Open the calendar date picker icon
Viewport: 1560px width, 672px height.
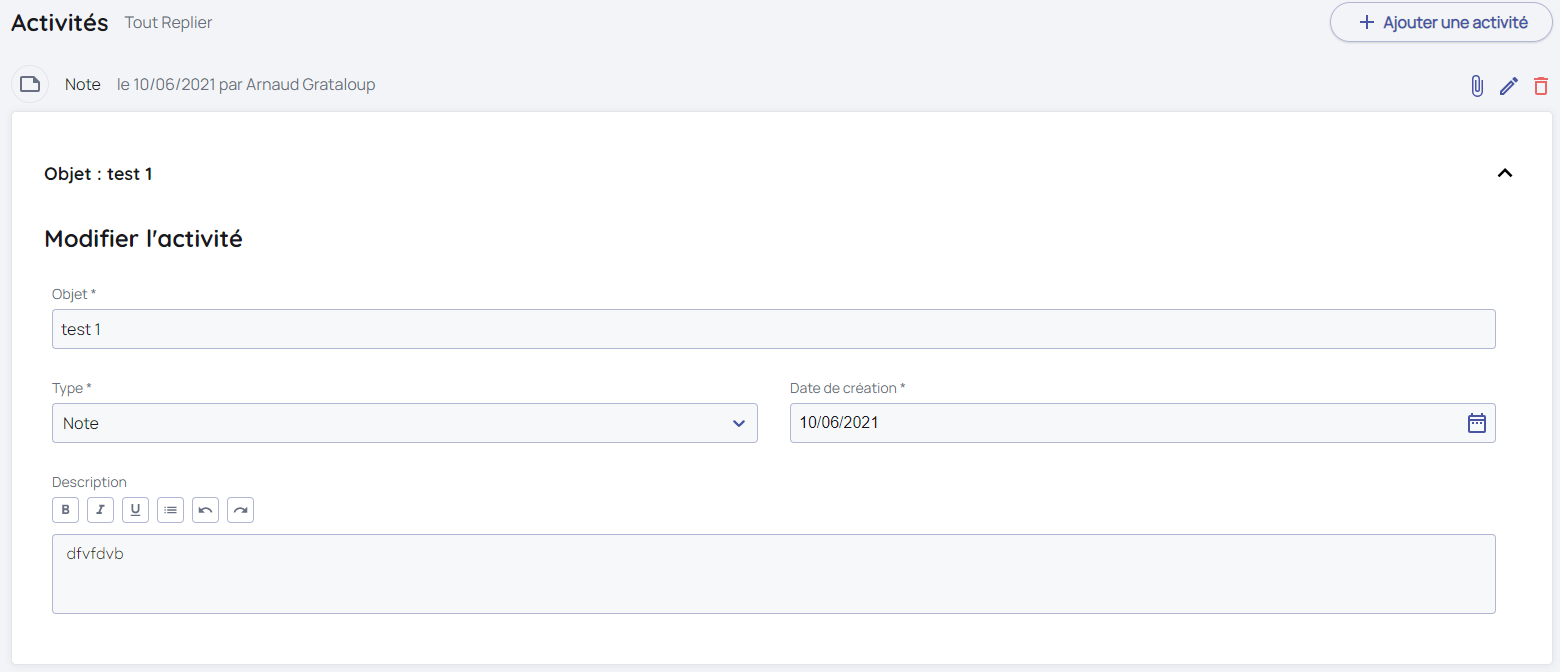1476,423
